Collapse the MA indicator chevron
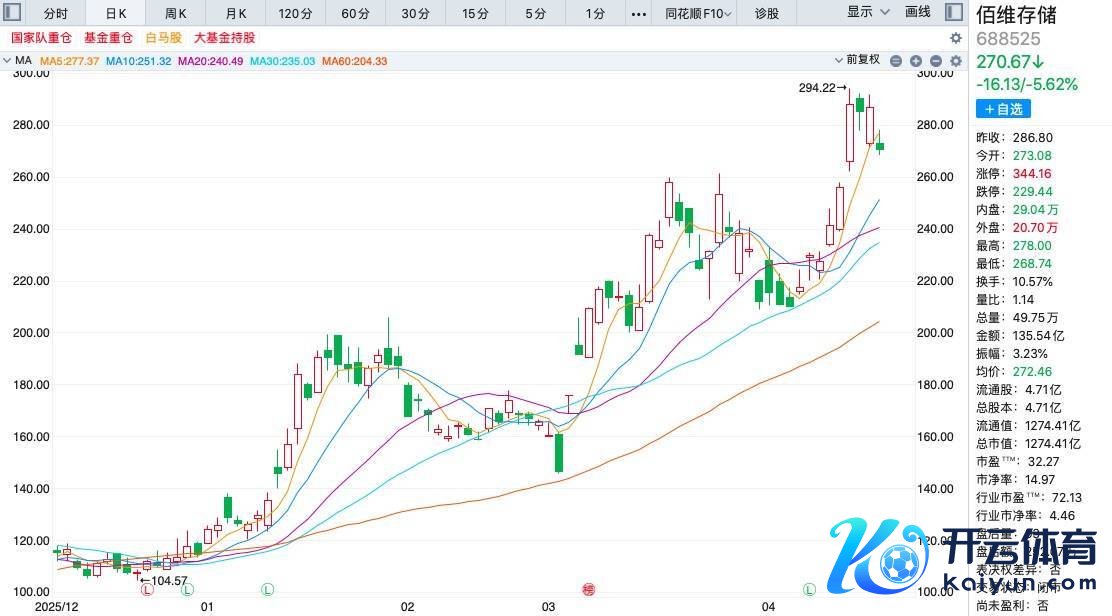1112x616 pixels. [x=8, y=61]
